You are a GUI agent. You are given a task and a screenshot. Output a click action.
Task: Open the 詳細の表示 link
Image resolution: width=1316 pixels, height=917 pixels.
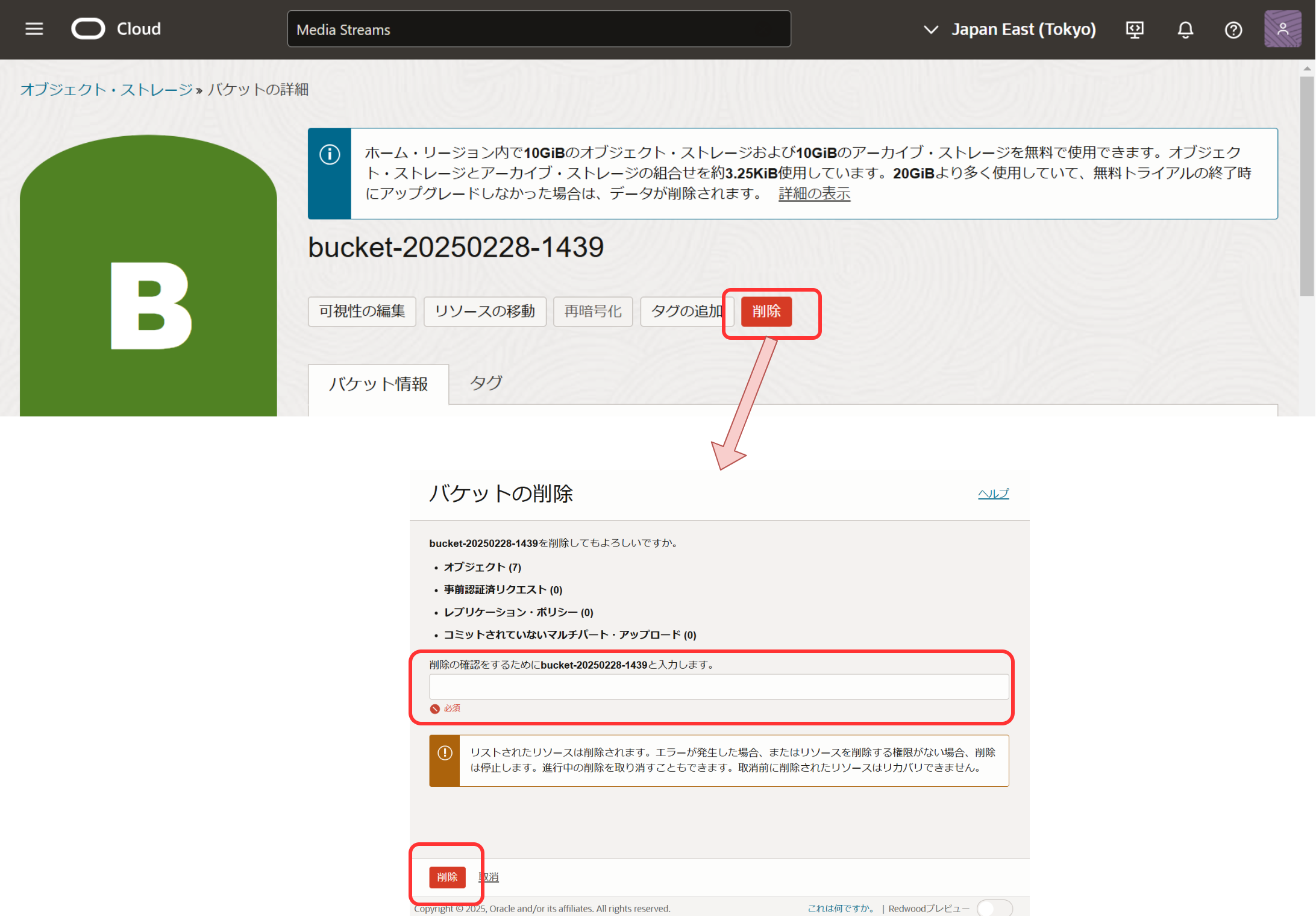click(814, 193)
